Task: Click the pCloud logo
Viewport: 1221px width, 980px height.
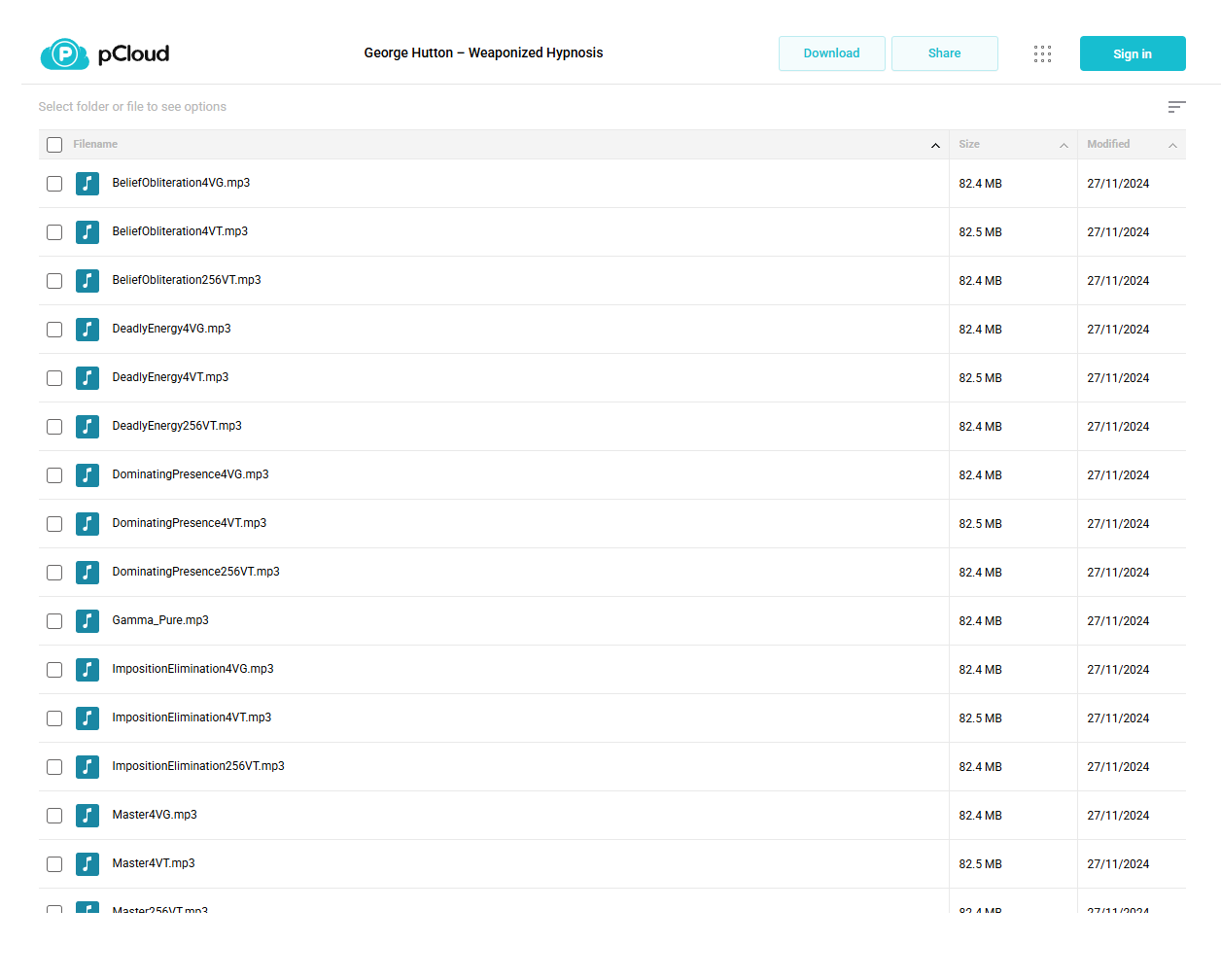Action: (105, 53)
